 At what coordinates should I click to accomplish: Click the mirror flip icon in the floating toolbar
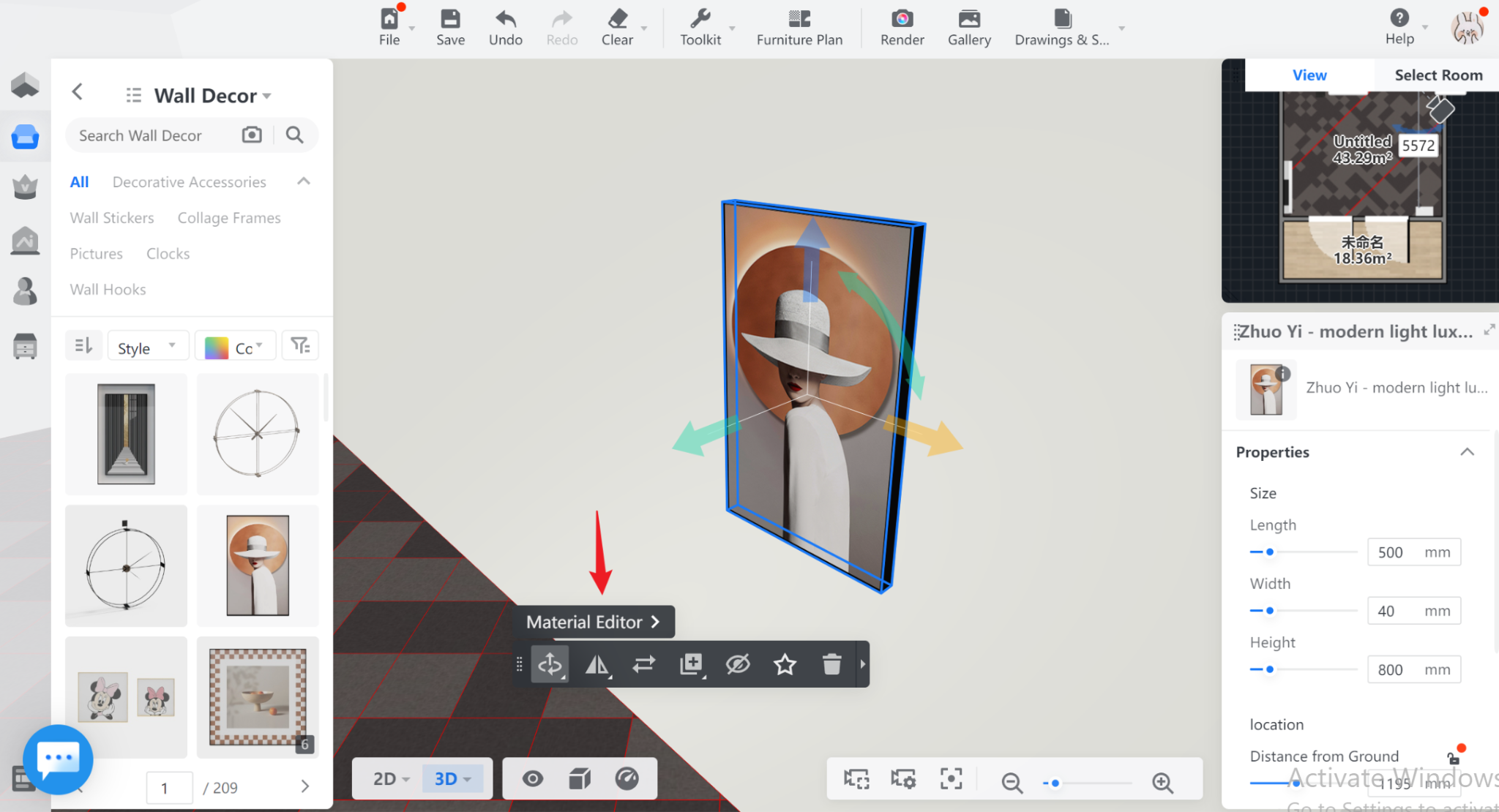597,664
